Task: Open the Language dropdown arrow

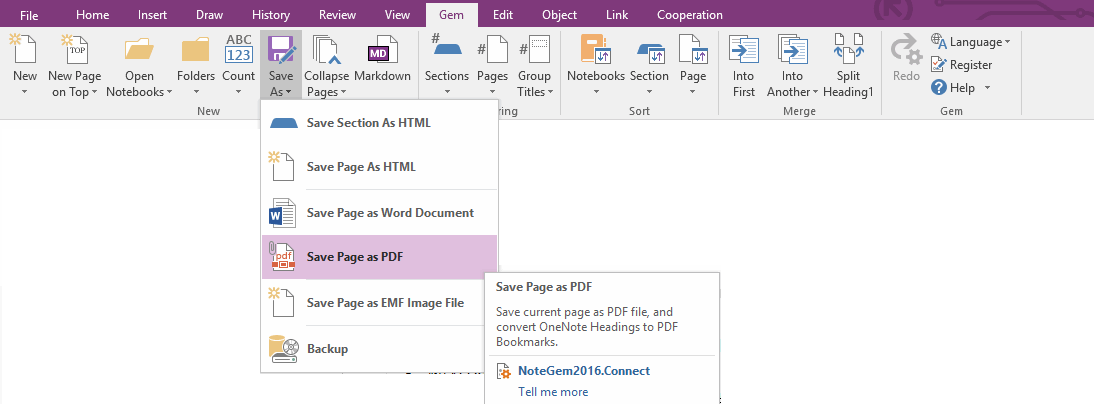Action: [1007, 43]
